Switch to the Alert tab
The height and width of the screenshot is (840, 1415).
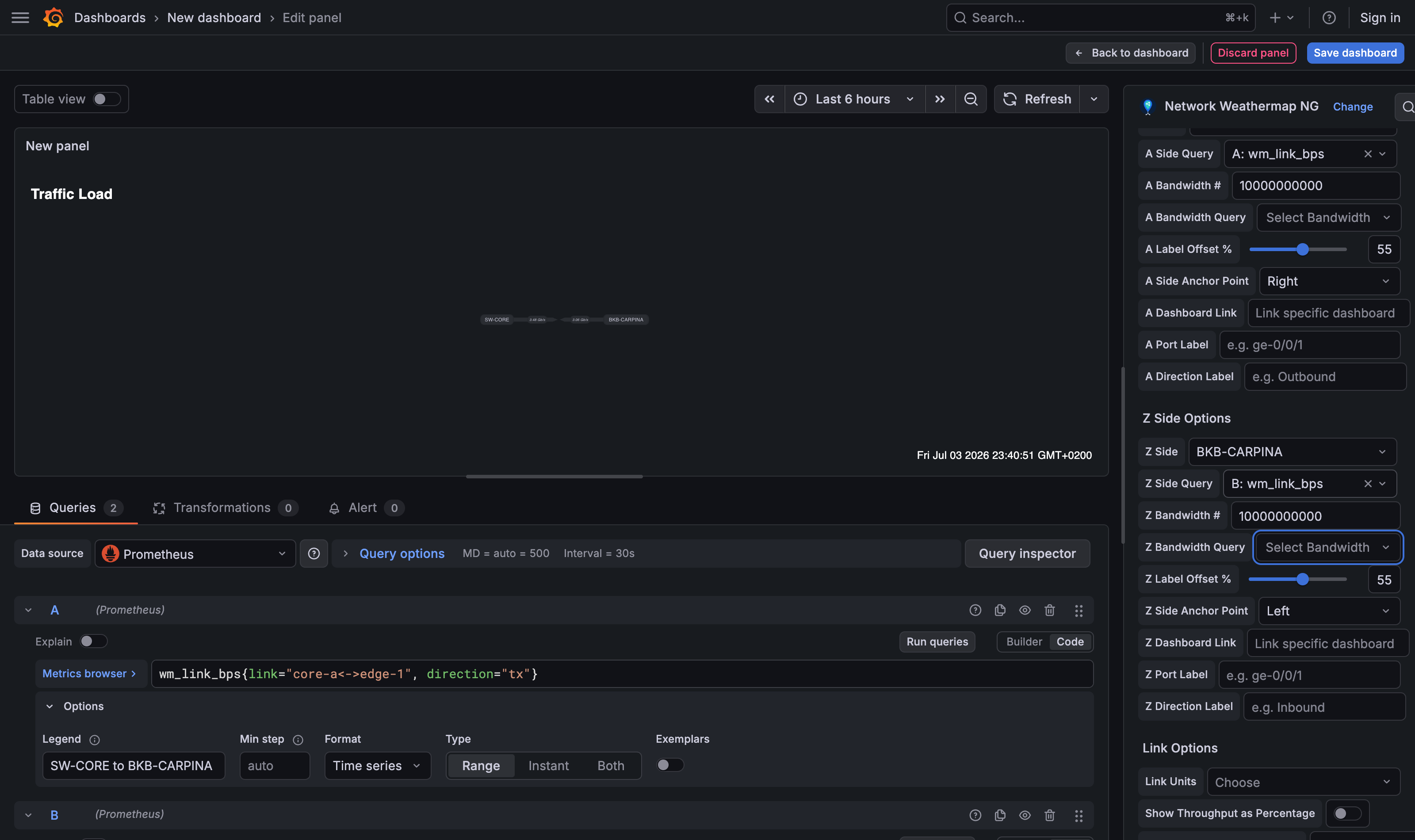point(366,508)
